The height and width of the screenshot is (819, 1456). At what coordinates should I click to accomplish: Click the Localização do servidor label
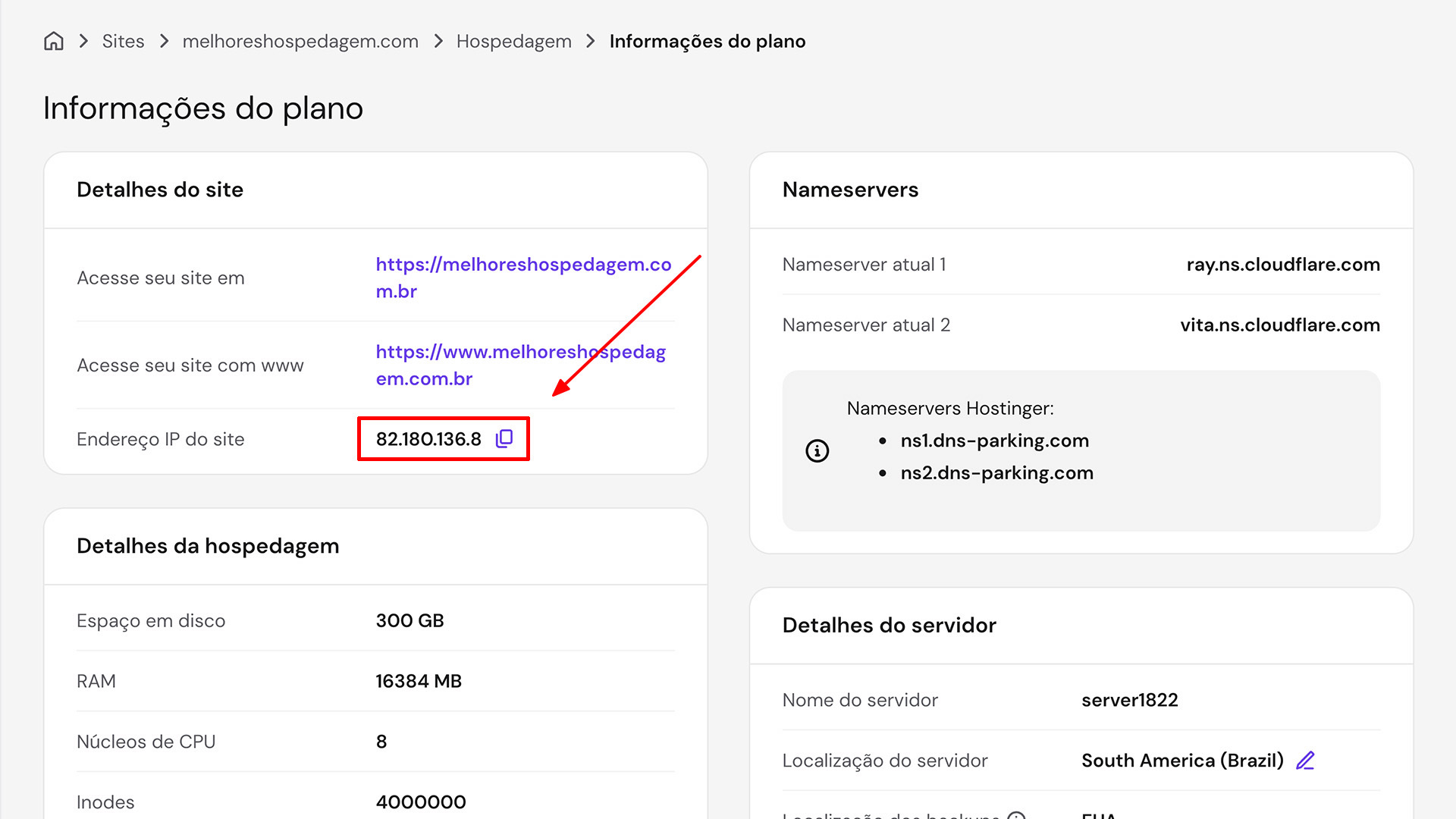point(885,761)
